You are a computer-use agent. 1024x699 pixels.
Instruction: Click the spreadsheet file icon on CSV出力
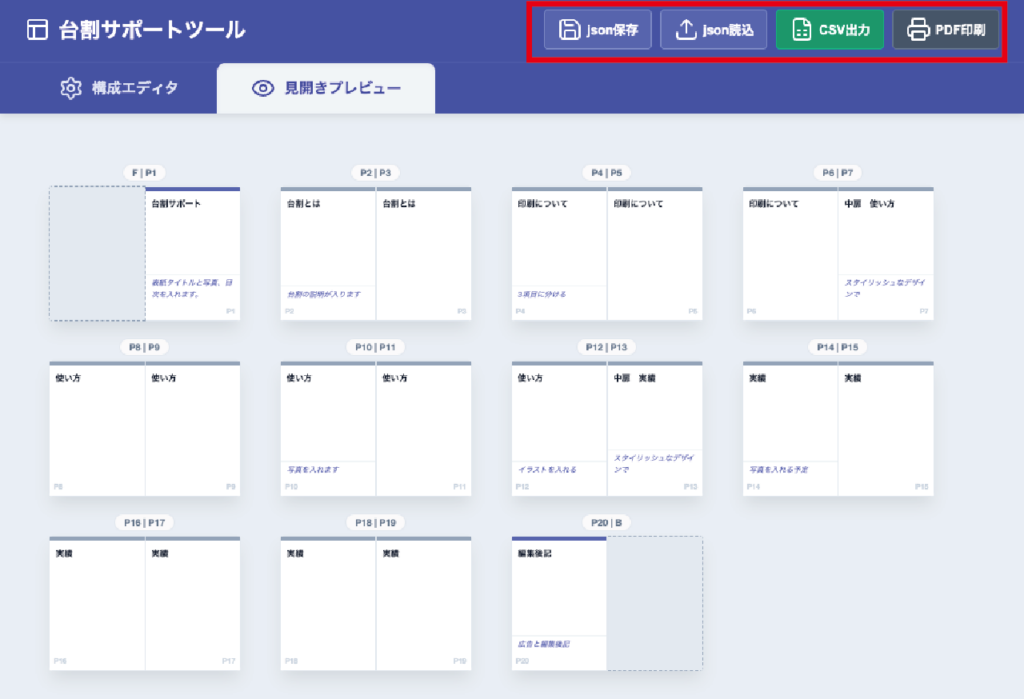point(801,30)
